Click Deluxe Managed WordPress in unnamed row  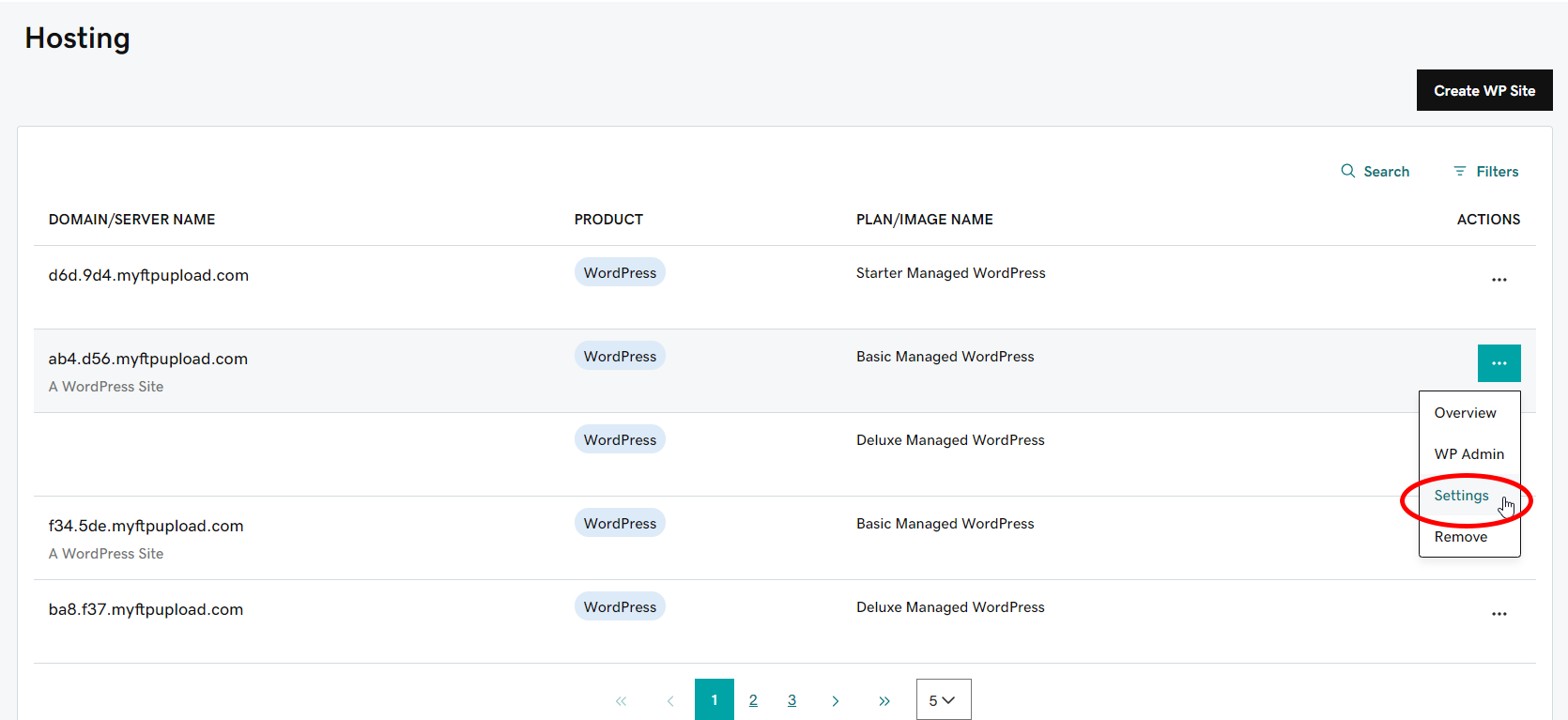pyautogui.click(x=950, y=440)
